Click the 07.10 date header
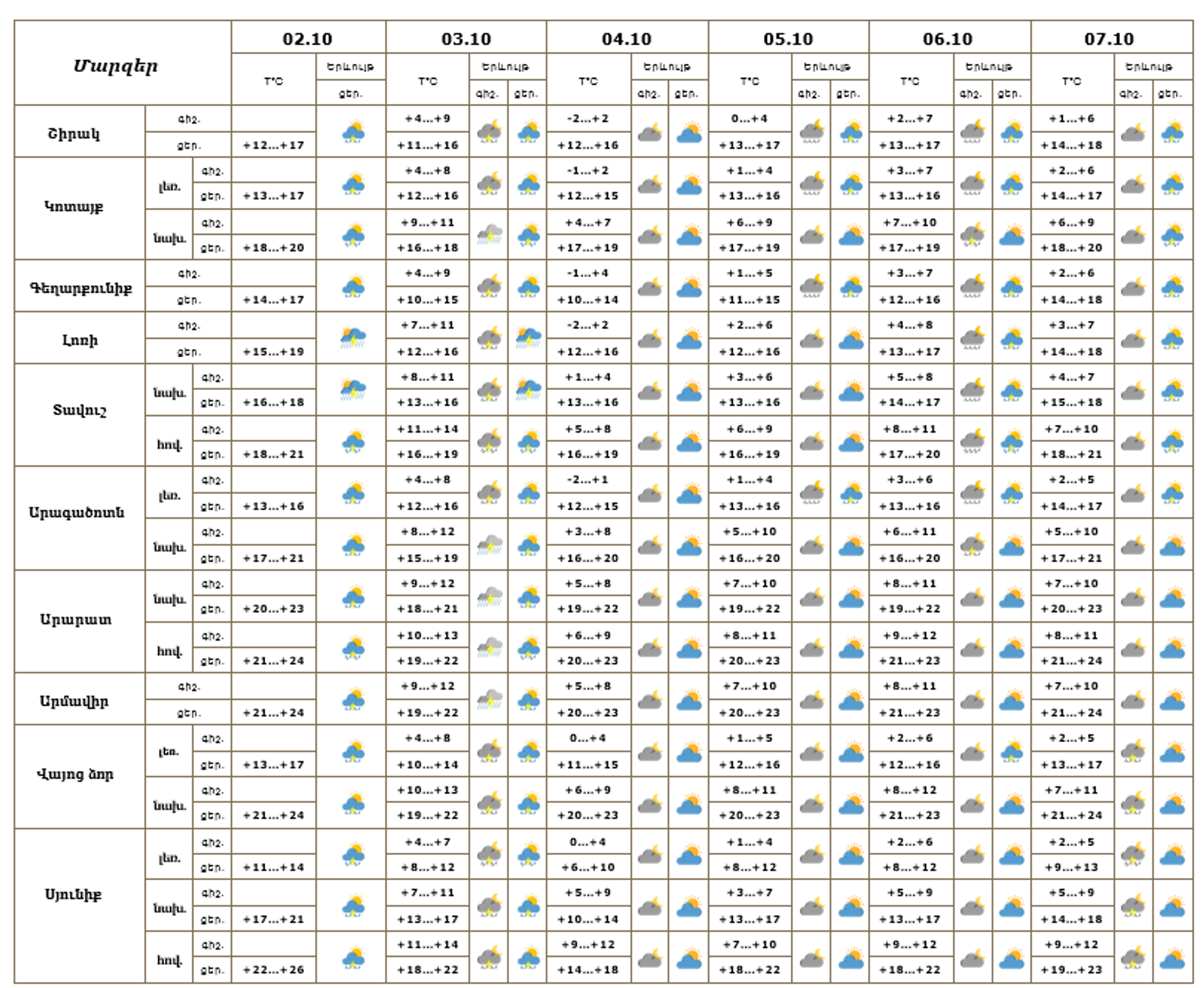The height and width of the screenshot is (988, 1204). (x=1109, y=39)
